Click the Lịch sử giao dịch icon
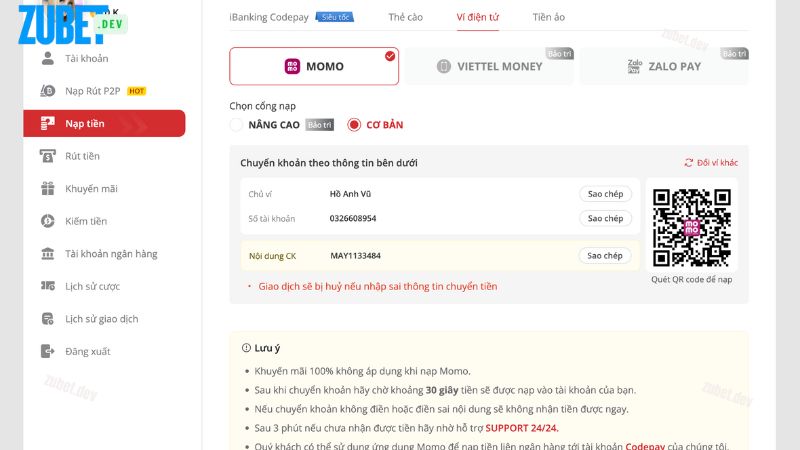The width and height of the screenshot is (800, 450). (47, 319)
